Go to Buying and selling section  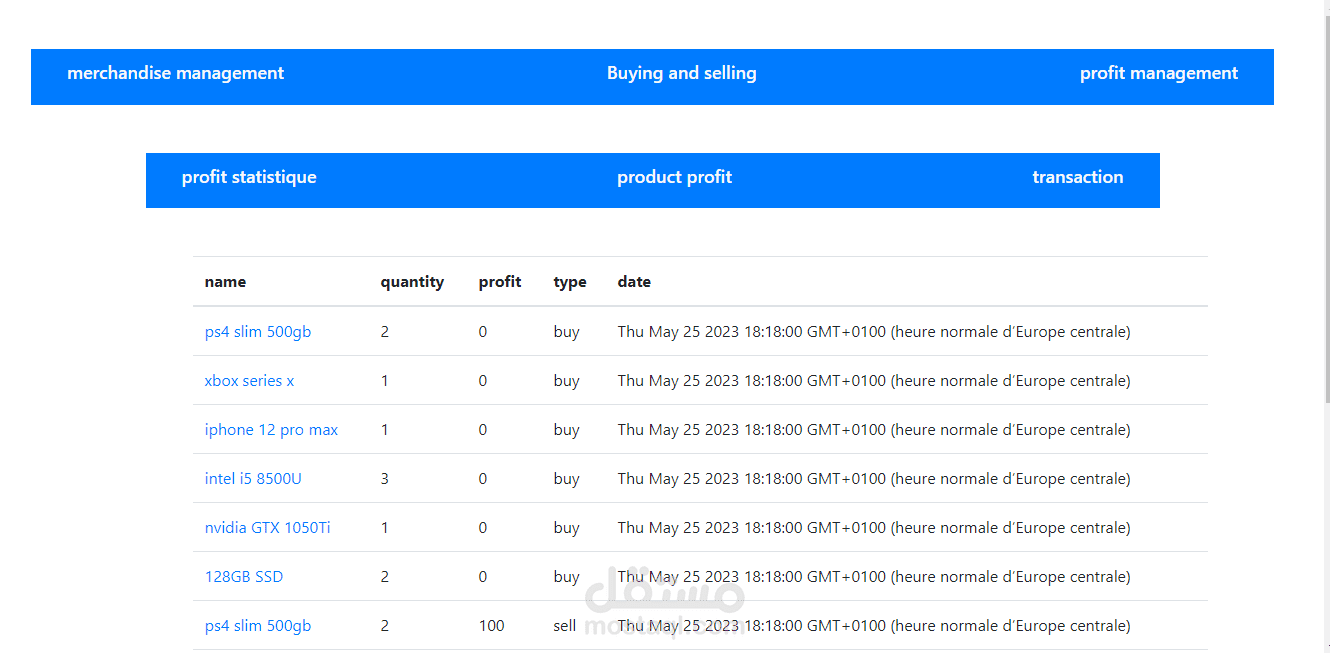click(x=681, y=74)
